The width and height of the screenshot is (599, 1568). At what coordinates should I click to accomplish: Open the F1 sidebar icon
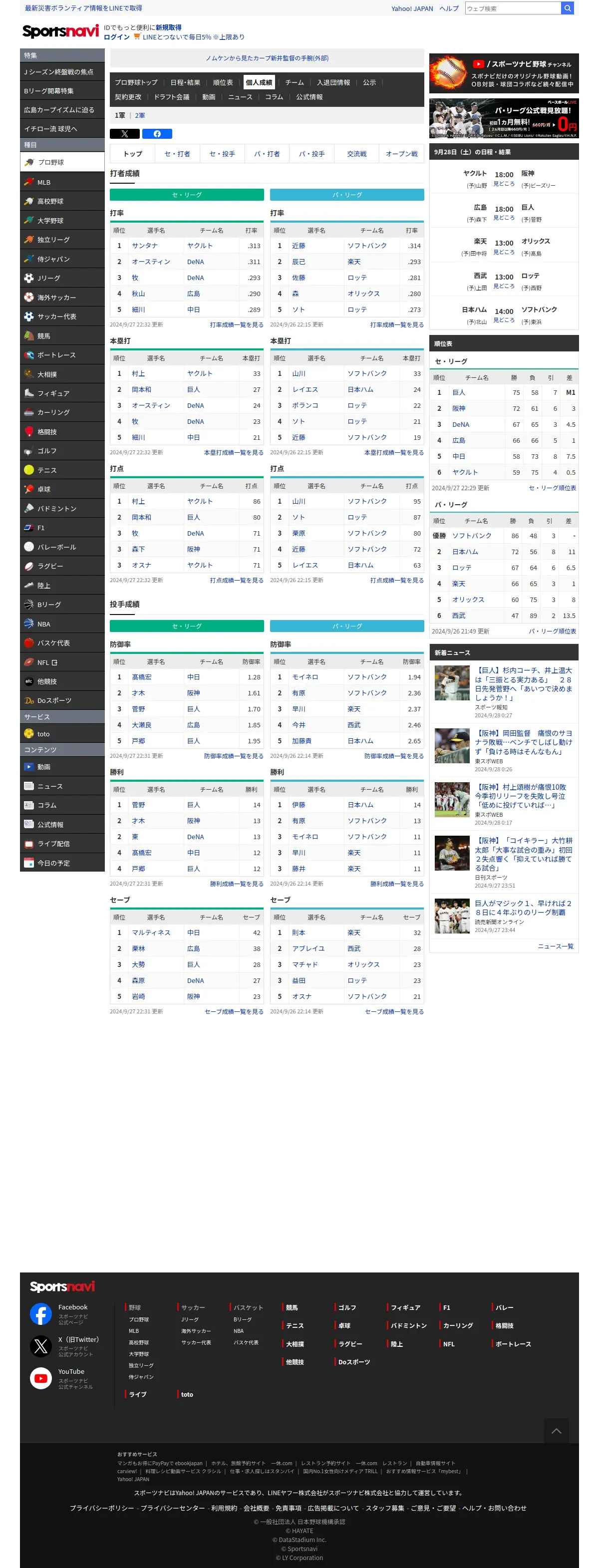click(28, 528)
